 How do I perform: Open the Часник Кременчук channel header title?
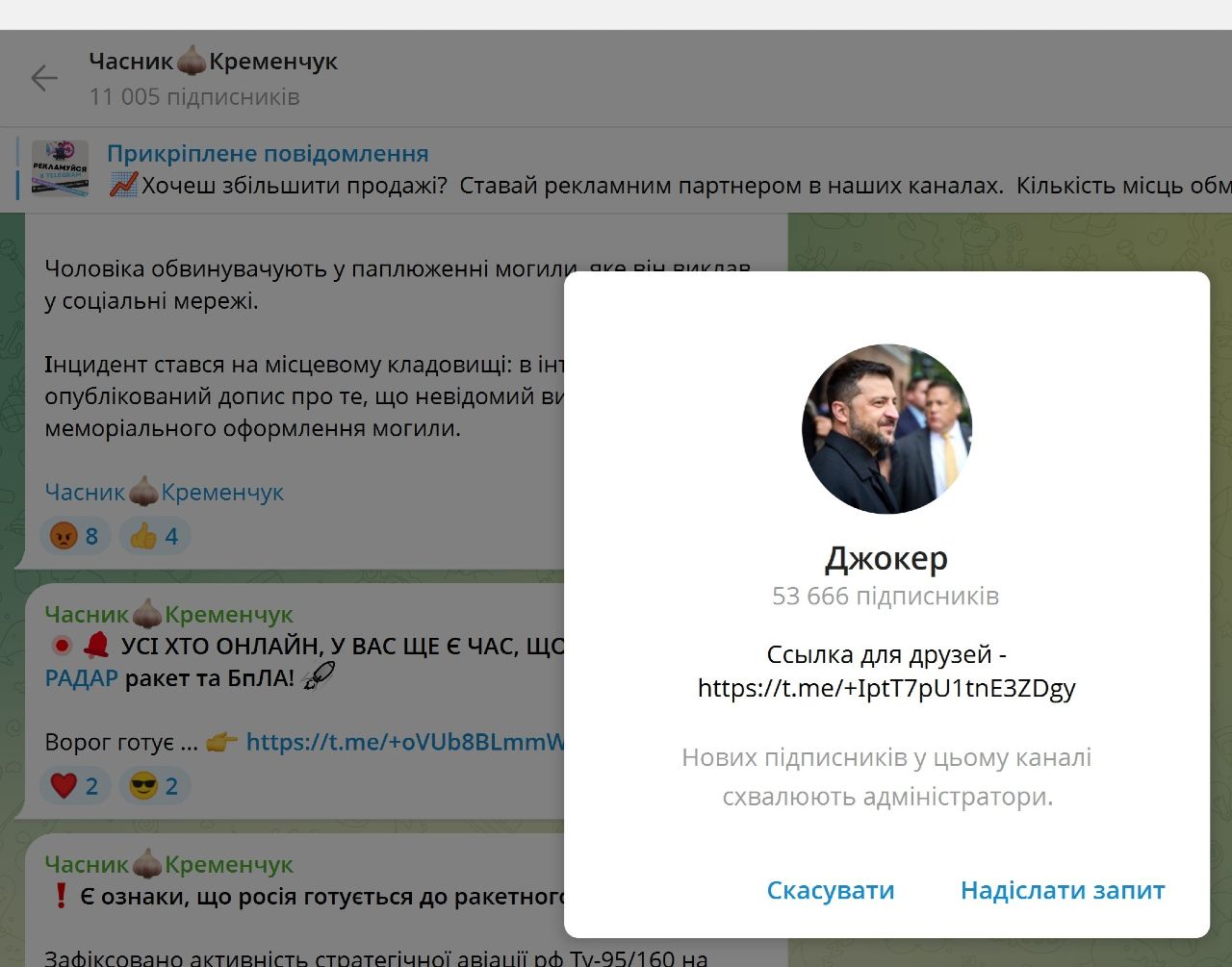(213, 61)
